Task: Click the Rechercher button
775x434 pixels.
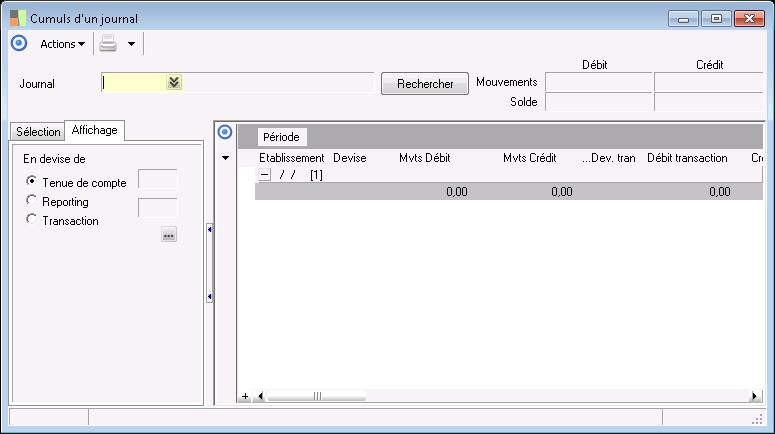Action: [425, 84]
